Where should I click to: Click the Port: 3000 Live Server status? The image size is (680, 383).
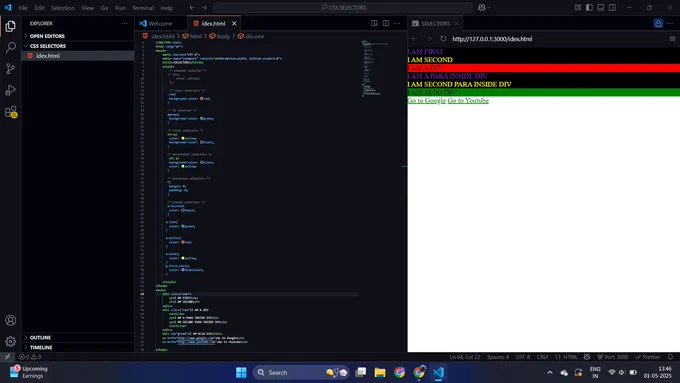pos(613,357)
